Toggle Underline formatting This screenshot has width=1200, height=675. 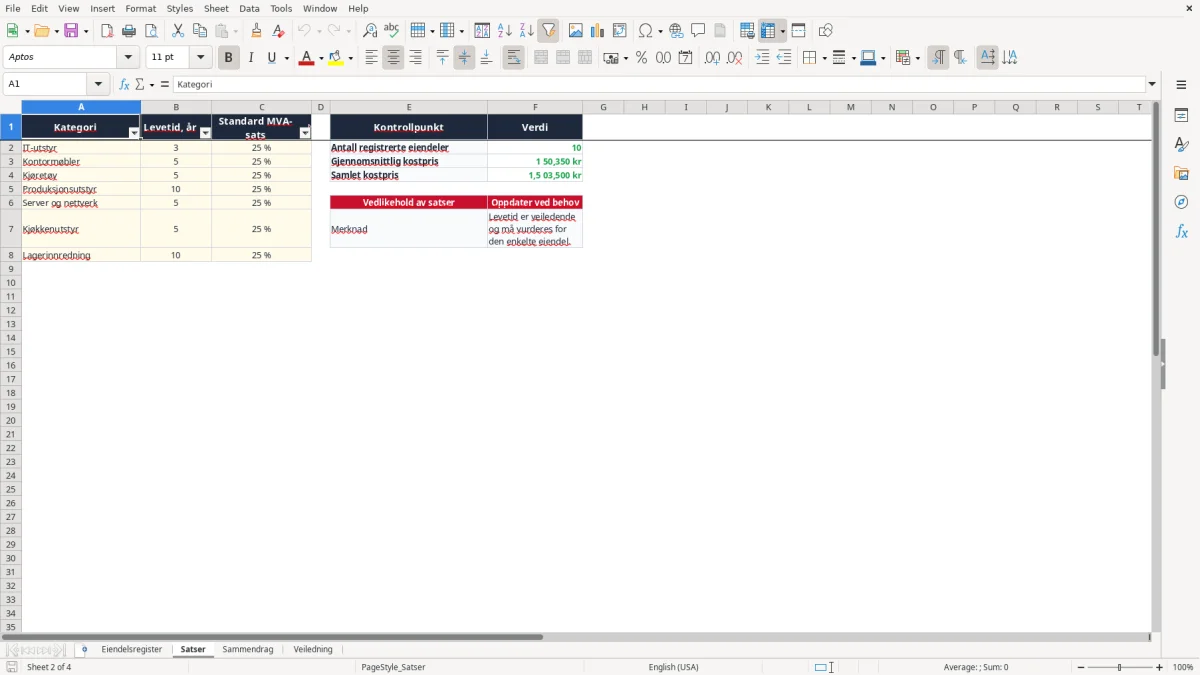271,58
